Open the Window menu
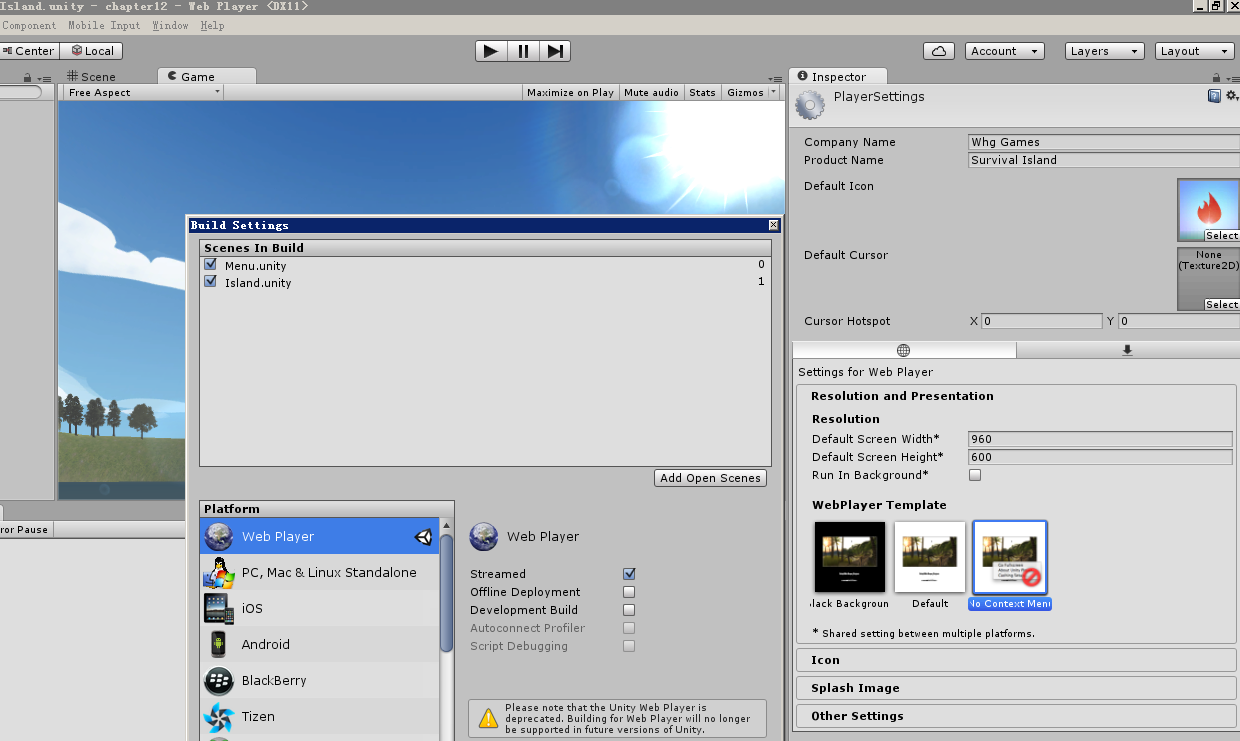Image resolution: width=1240 pixels, height=741 pixels. [x=170, y=25]
